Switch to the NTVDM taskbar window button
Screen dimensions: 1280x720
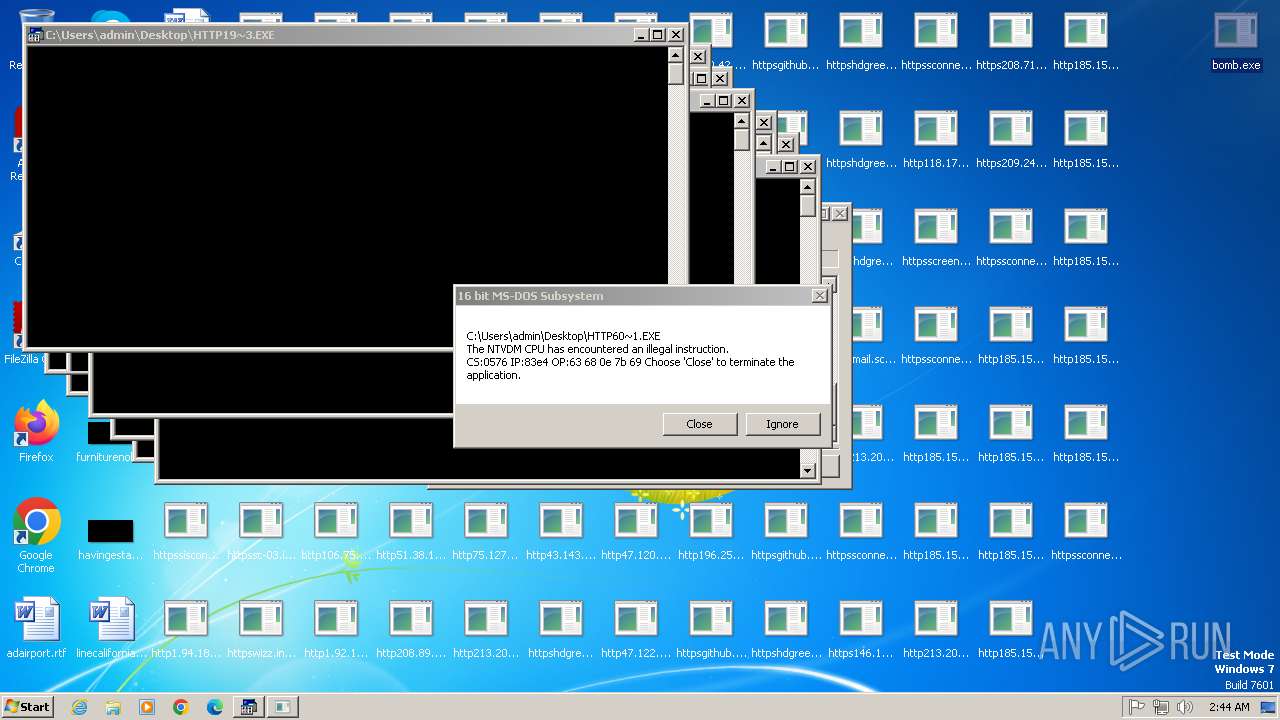click(249, 707)
